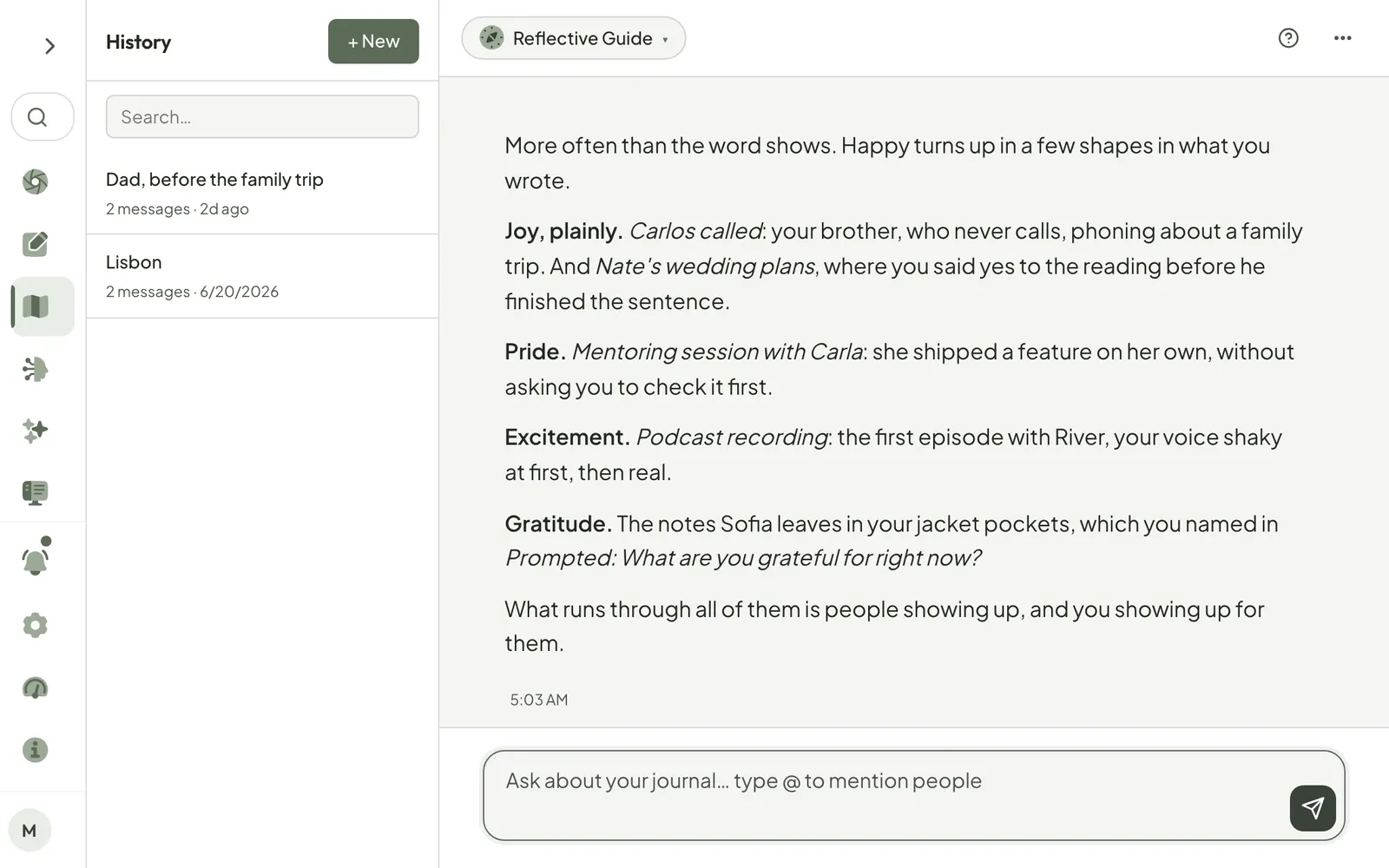This screenshot has height=868, width=1389.
Task: Click the History heading
Action: pos(138,43)
